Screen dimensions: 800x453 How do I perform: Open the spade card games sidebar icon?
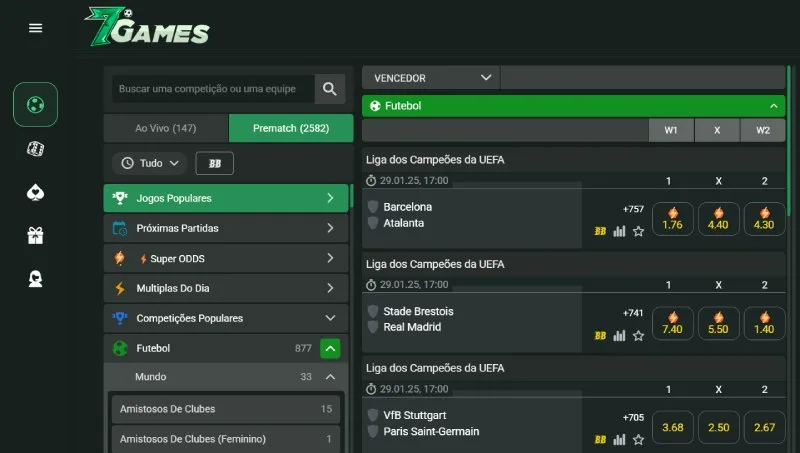(35, 193)
